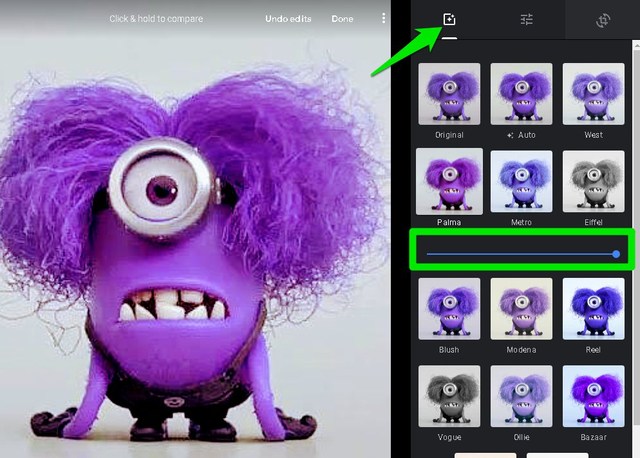
Task: Choose the Metro filter
Action: (x=521, y=181)
